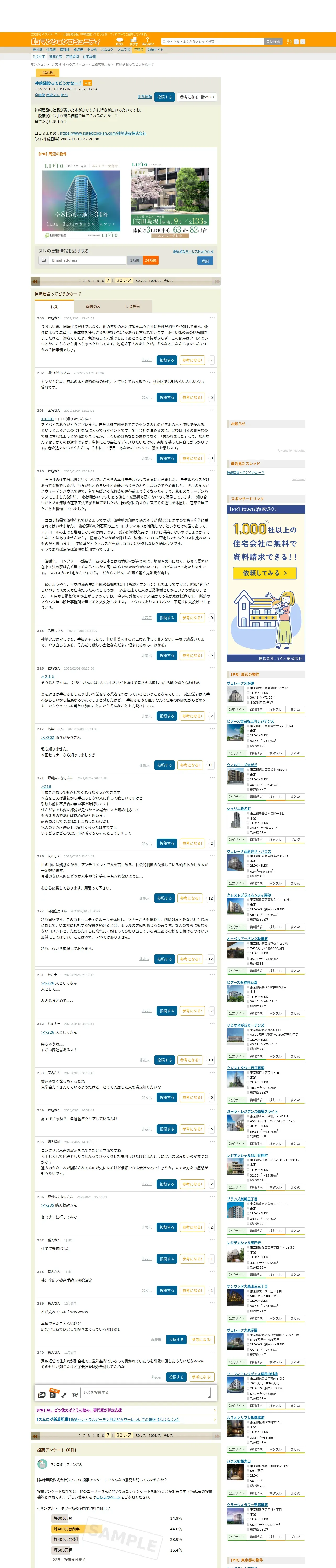Click the 削除依頼 link

pos(144,97)
